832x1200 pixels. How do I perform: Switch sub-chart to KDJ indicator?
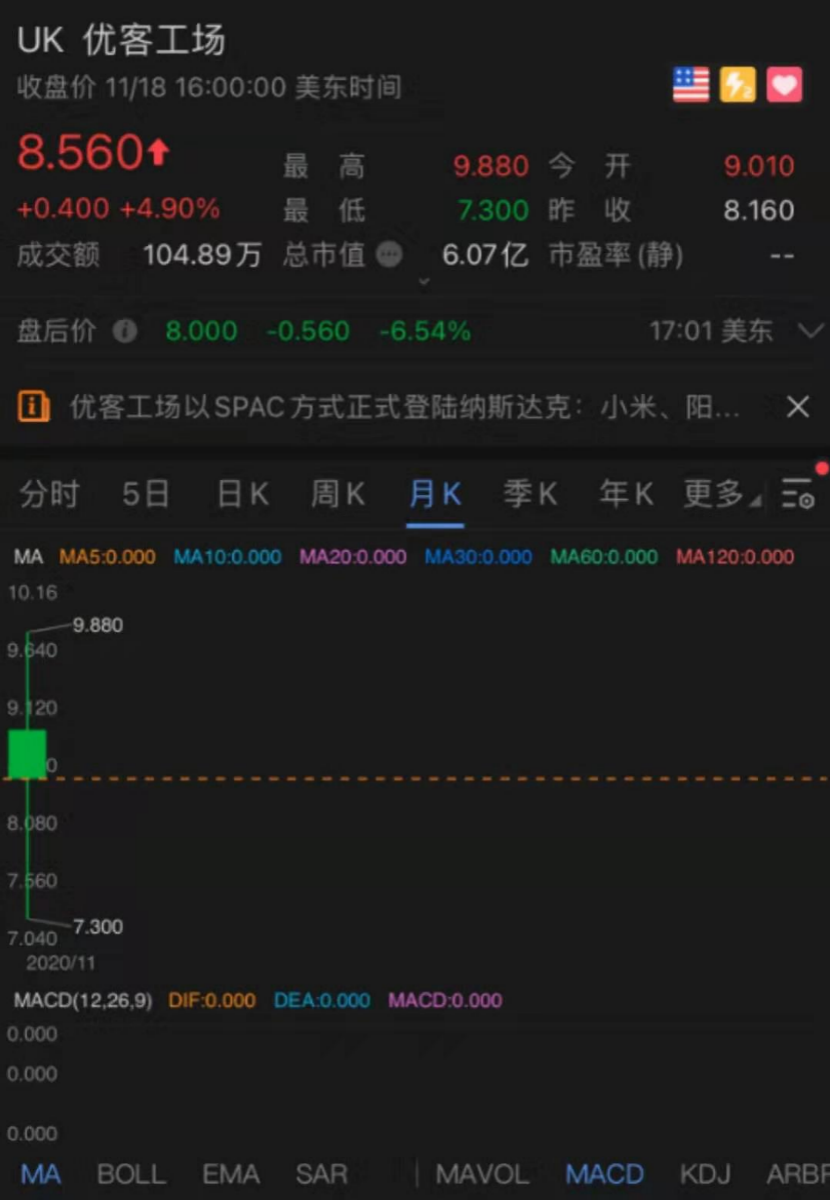tap(705, 1173)
